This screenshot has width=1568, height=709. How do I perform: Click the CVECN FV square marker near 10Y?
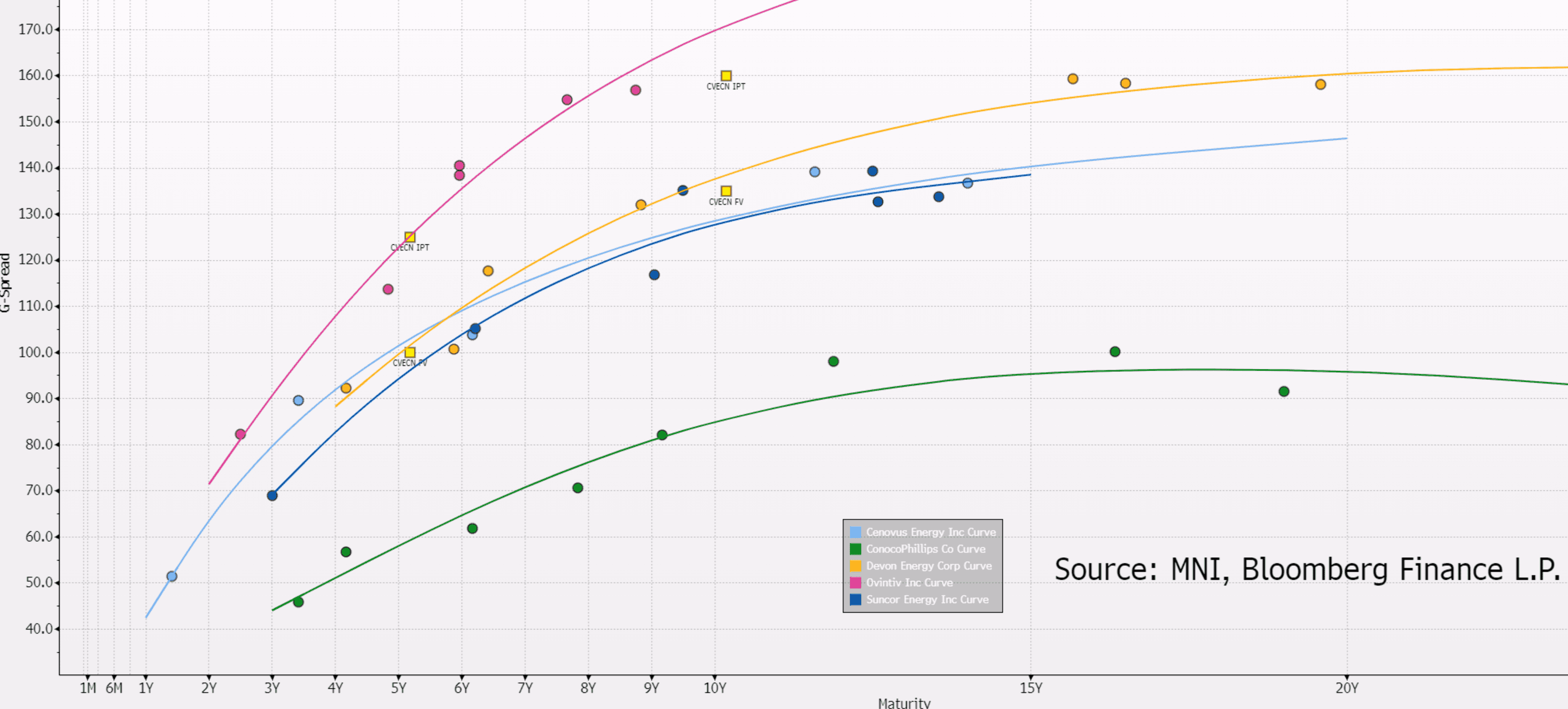(x=726, y=191)
